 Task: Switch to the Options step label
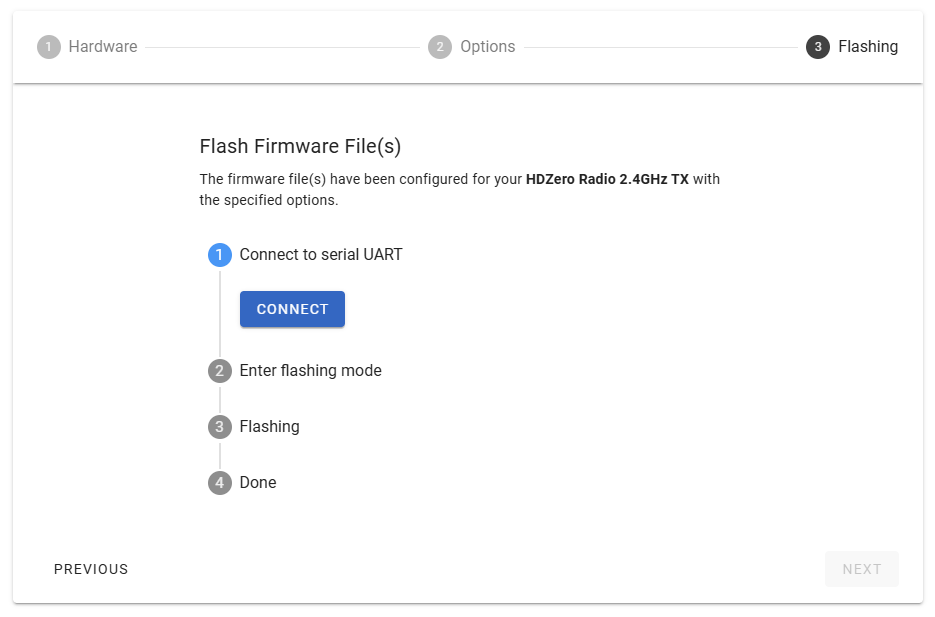point(488,47)
